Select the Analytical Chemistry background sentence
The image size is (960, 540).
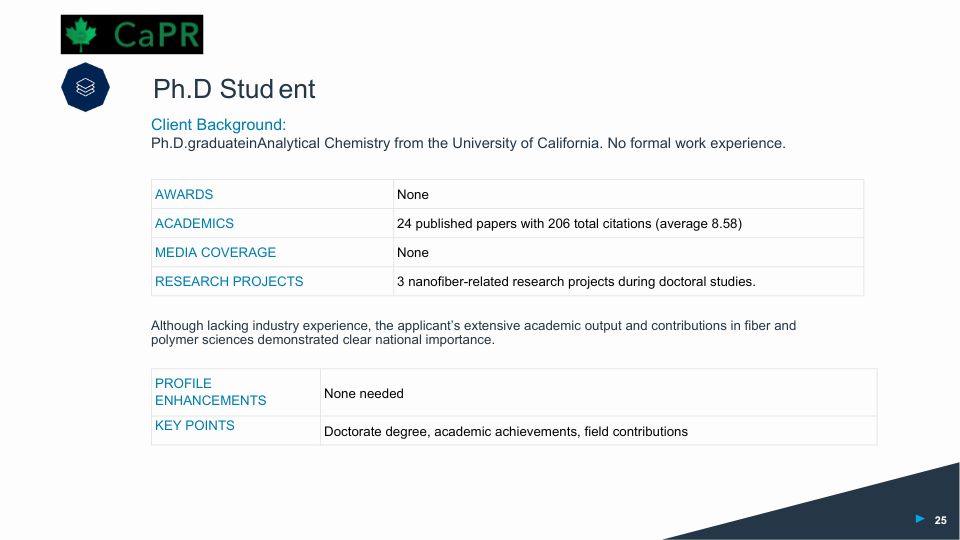point(468,143)
